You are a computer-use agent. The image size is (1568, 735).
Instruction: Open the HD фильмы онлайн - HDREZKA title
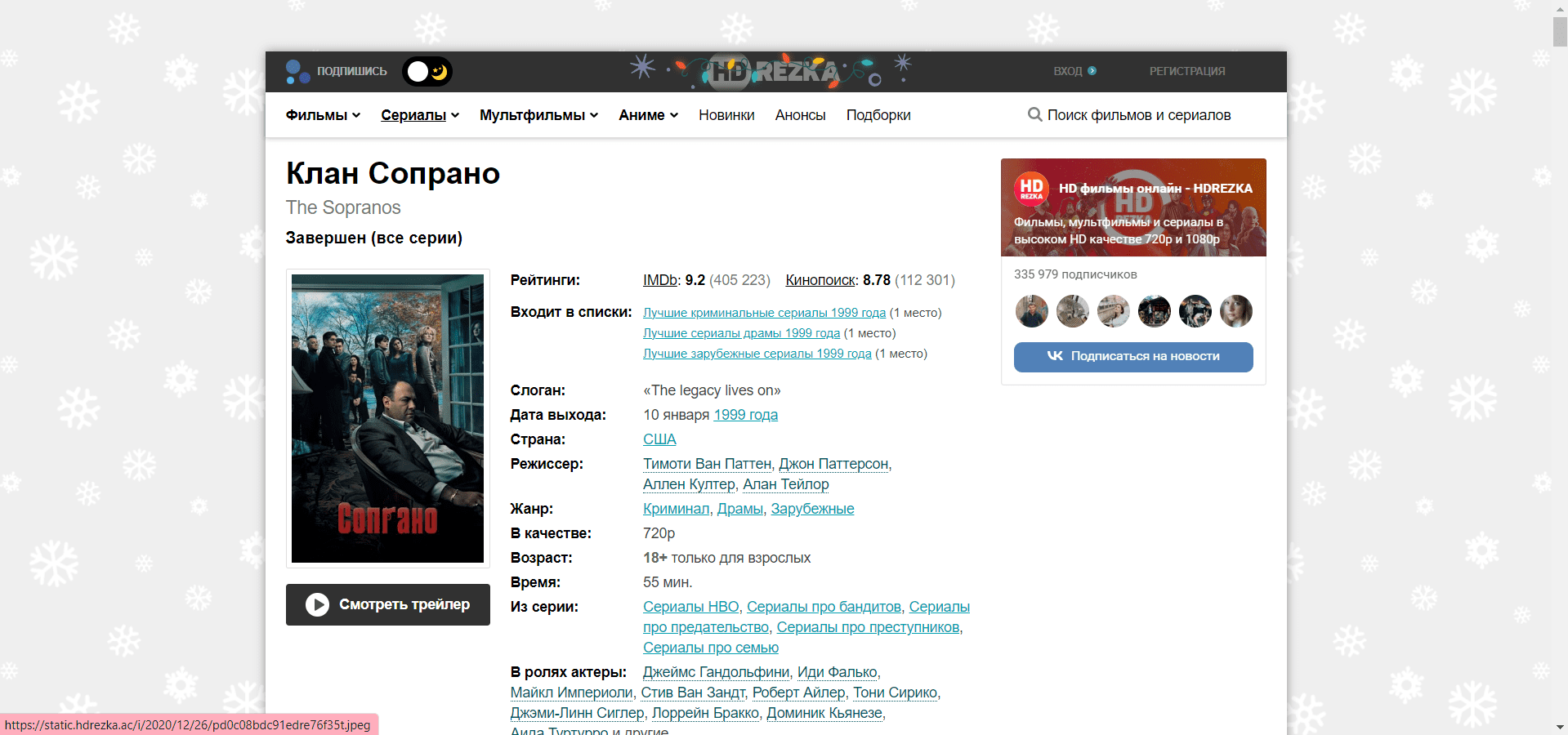pyautogui.click(x=1155, y=189)
